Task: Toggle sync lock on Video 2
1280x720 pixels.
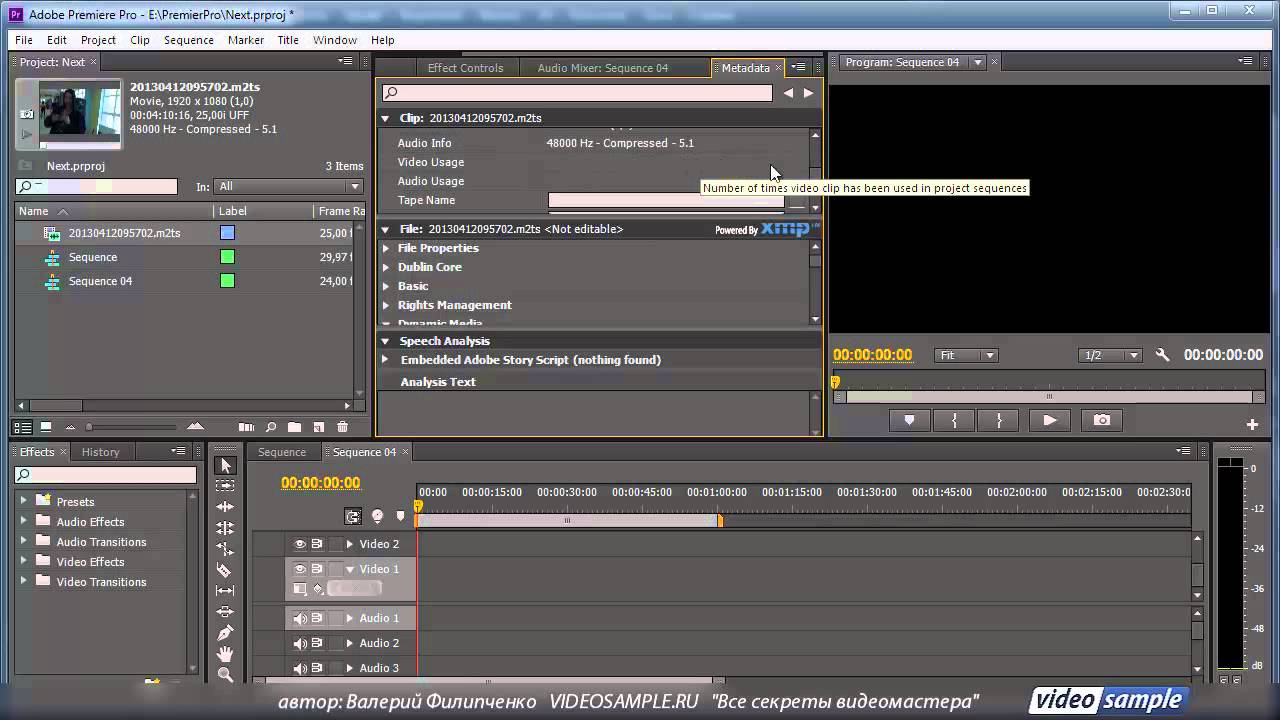Action: point(317,544)
